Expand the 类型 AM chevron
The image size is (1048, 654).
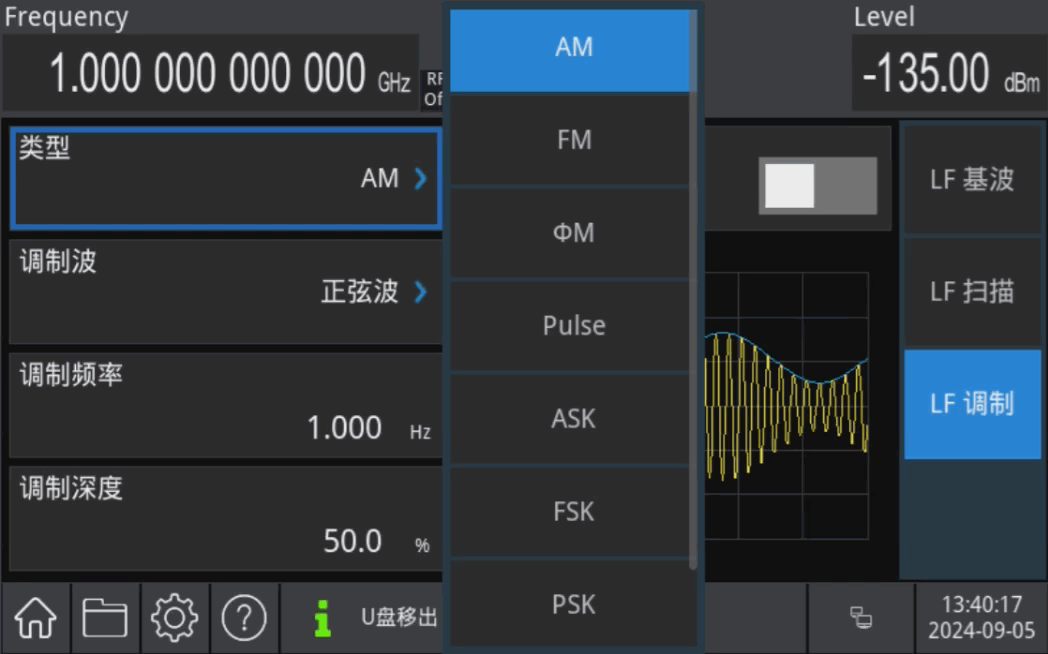click(420, 178)
